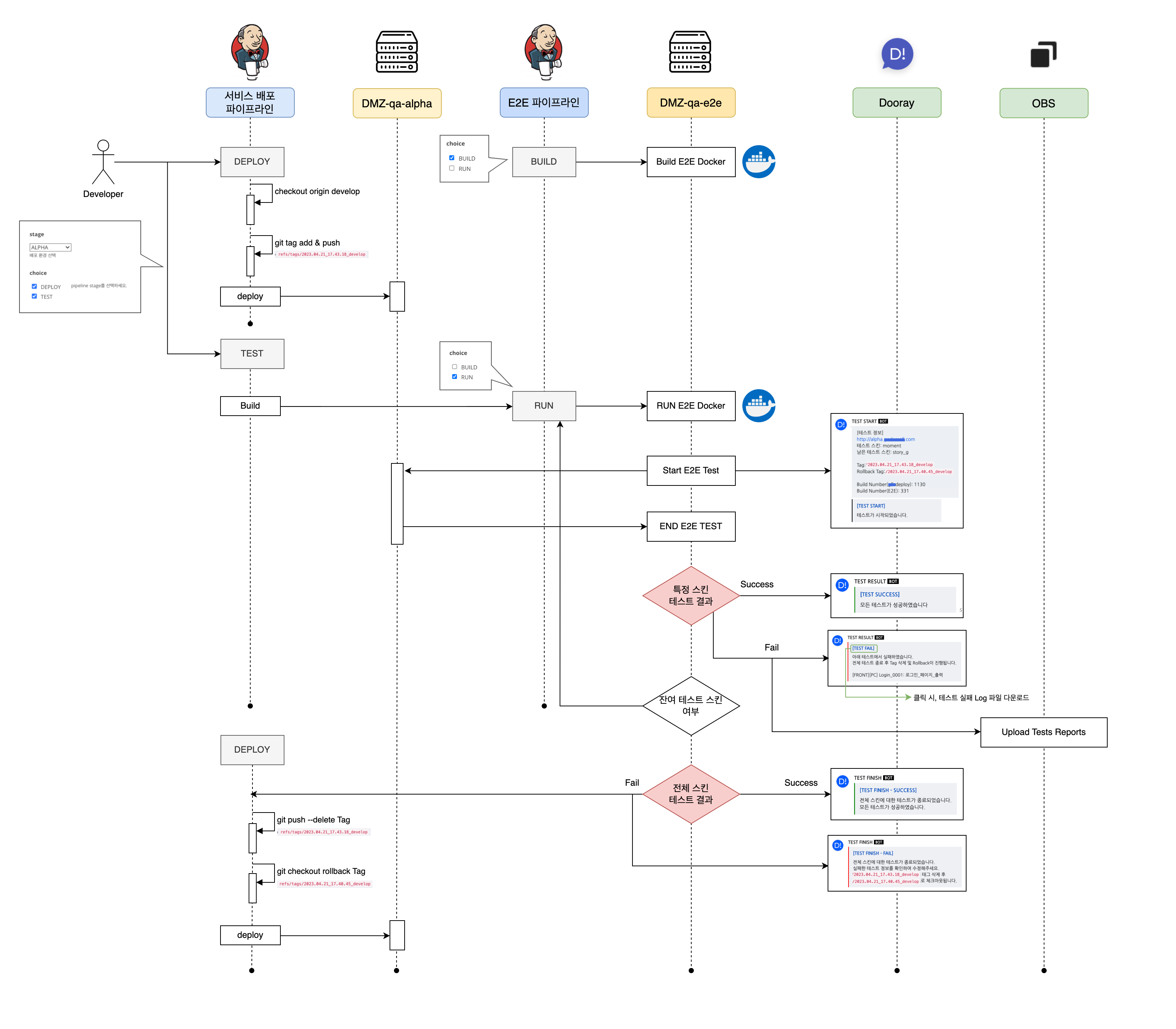Screen dimensions: 1176x1029
Task: Click the Start E2E Test box
Action: 691,471
